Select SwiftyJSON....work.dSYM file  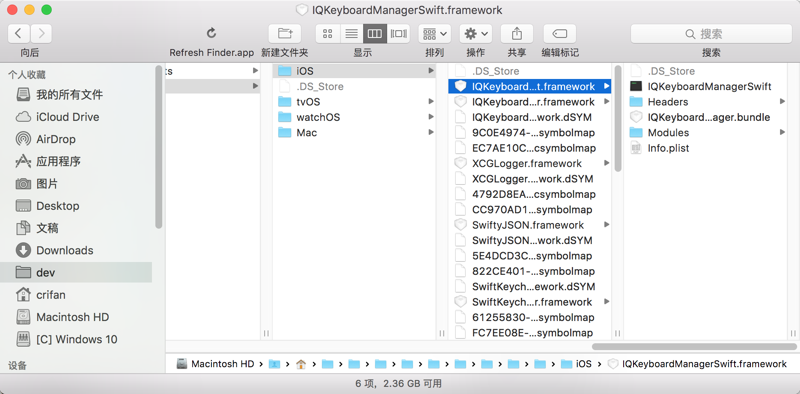pyautogui.click(x=530, y=240)
